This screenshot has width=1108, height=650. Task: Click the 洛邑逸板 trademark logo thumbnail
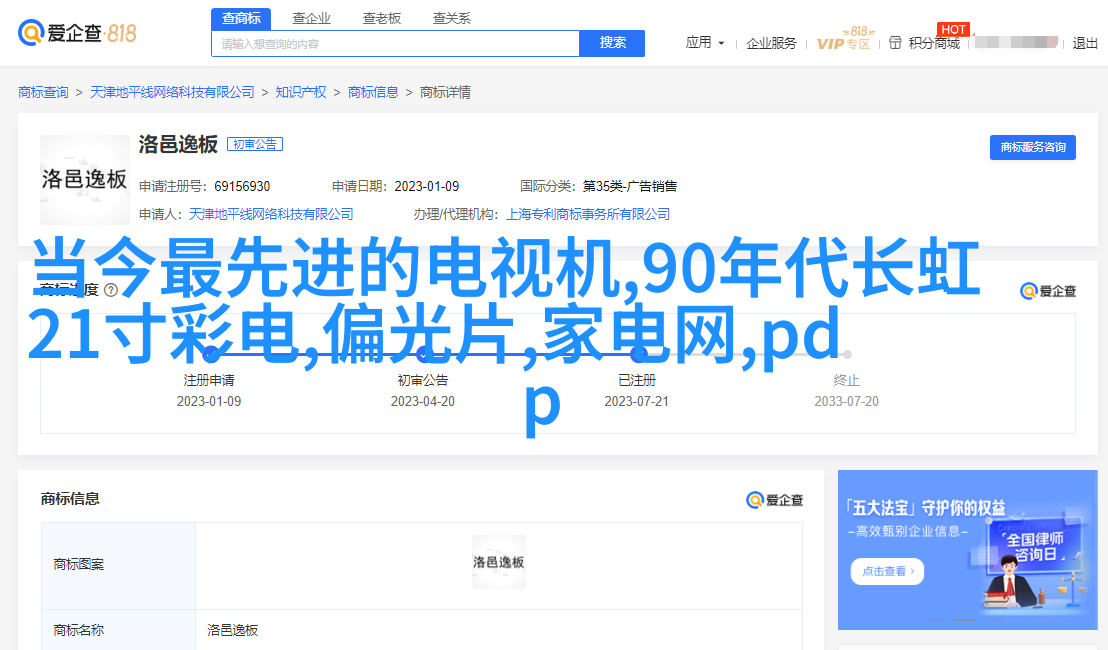[x=85, y=179]
